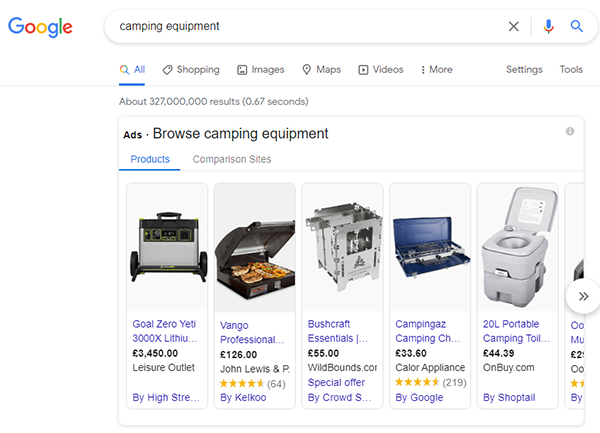Switch to Images results tab
This screenshot has height=433, width=600.
point(261,70)
